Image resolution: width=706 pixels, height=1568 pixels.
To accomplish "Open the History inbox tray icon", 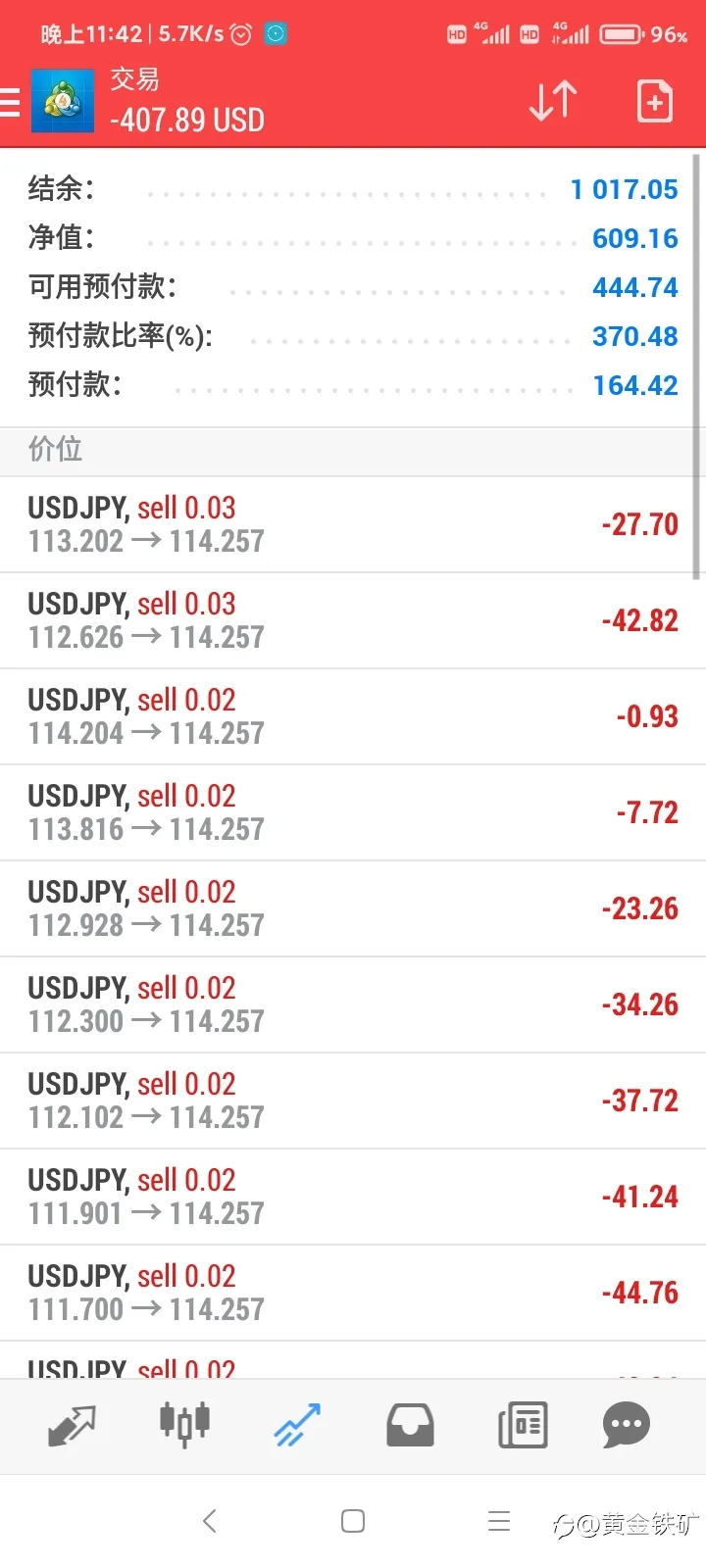I will tap(410, 1426).
